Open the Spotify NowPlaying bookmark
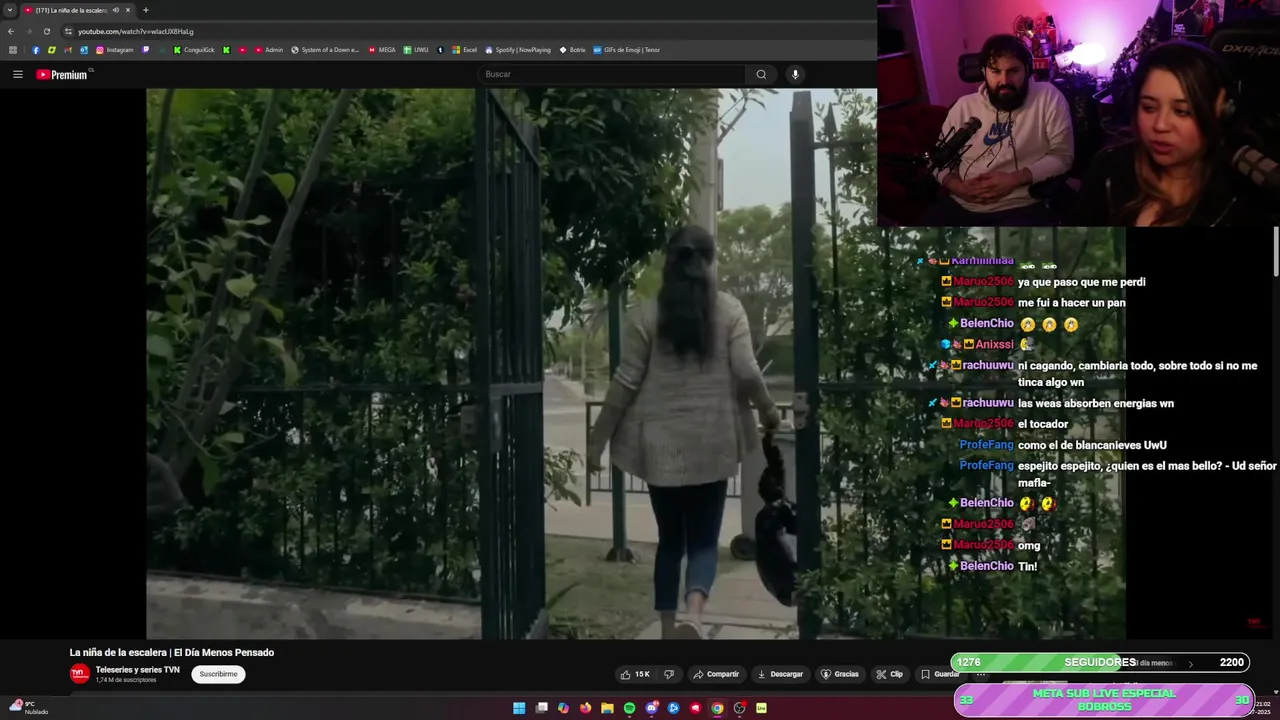Screen dimensions: 1280x720 click(518, 50)
